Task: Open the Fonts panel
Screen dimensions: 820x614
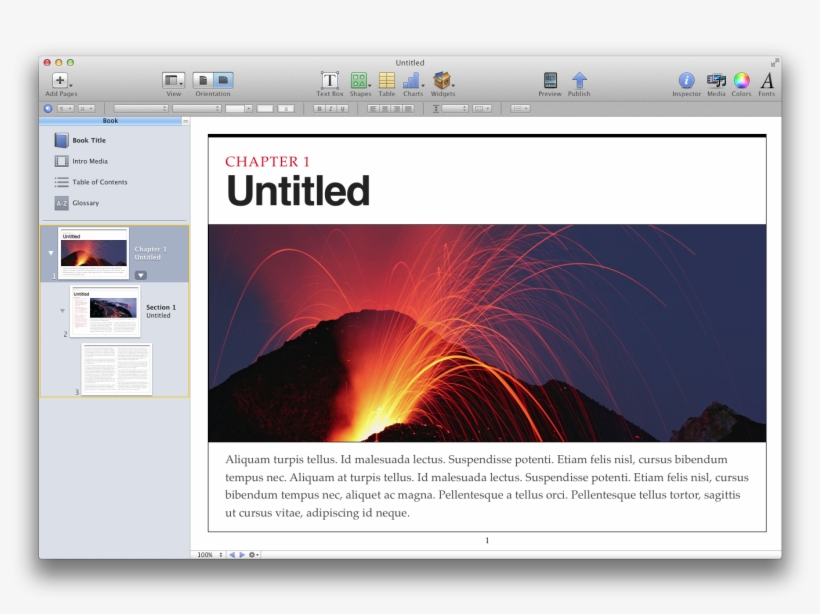Action: [x=765, y=82]
